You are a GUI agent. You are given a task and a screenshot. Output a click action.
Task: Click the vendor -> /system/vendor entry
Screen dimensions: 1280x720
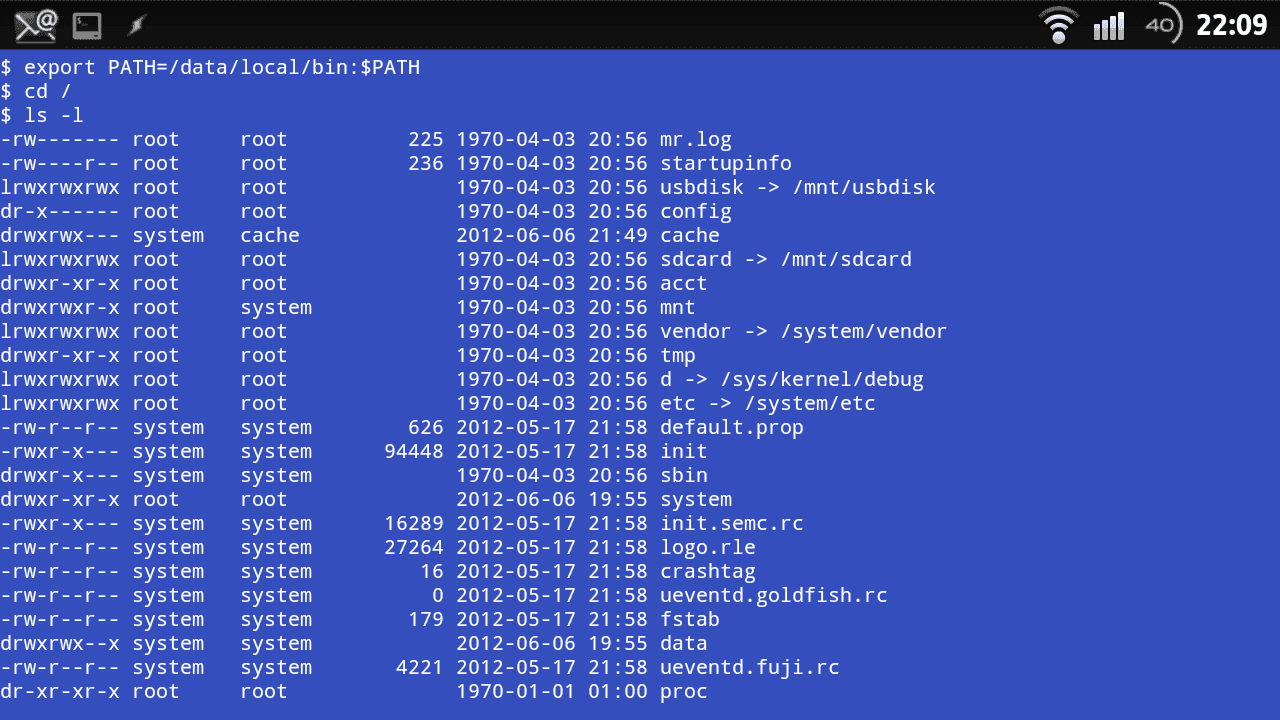pyautogui.click(x=803, y=332)
